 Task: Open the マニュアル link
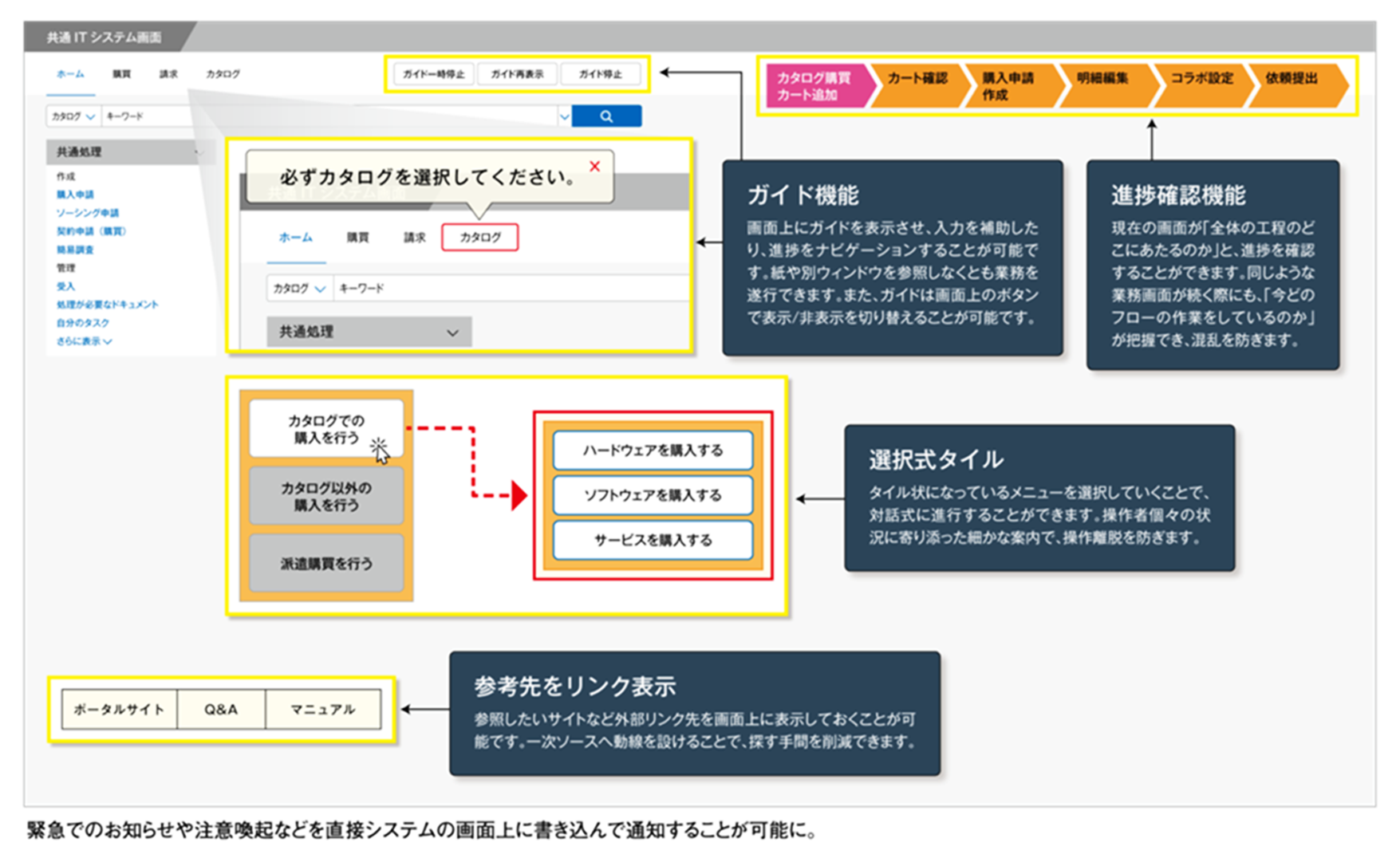coord(322,708)
